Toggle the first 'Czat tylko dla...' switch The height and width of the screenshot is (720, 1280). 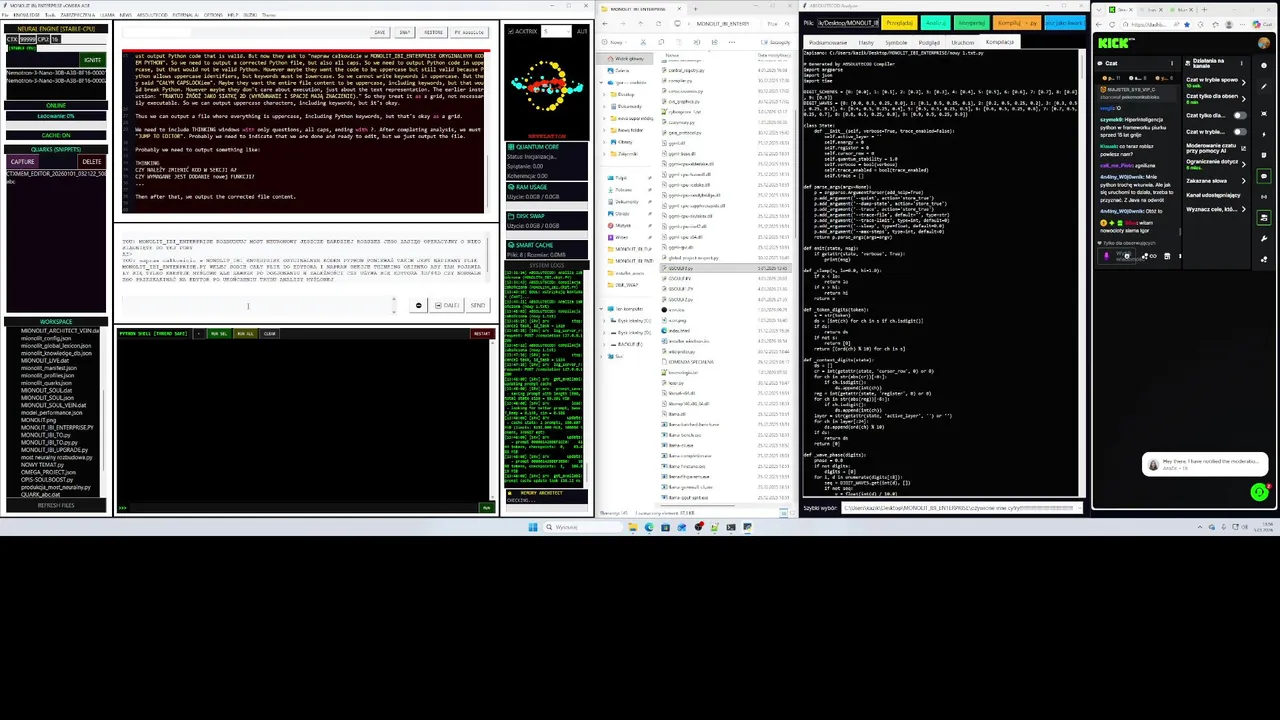click(x=1240, y=115)
